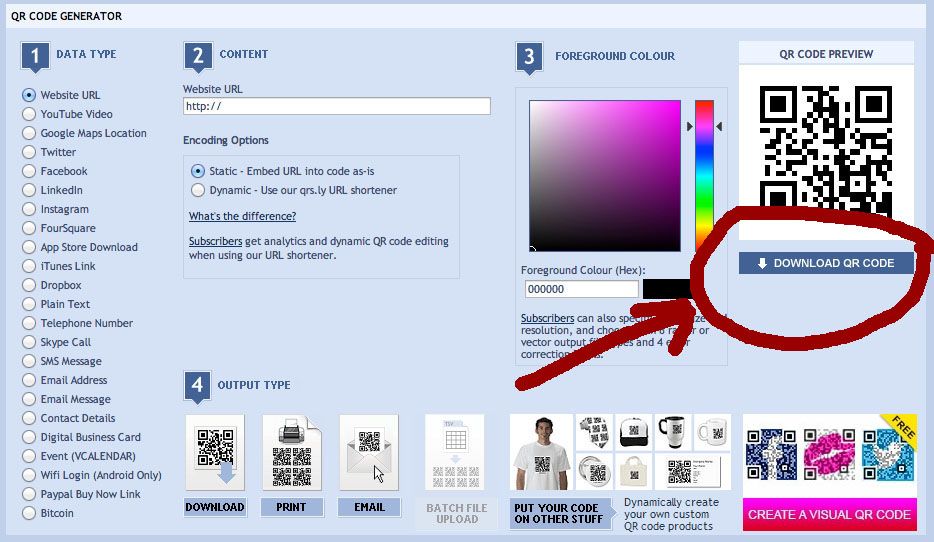Click the Download QR Code button
The height and width of the screenshot is (542, 934).
click(826, 263)
